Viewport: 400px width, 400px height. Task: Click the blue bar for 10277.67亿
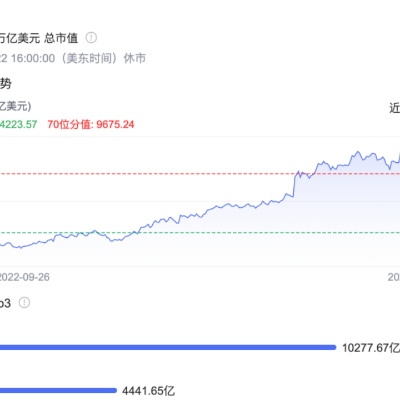coord(168,347)
